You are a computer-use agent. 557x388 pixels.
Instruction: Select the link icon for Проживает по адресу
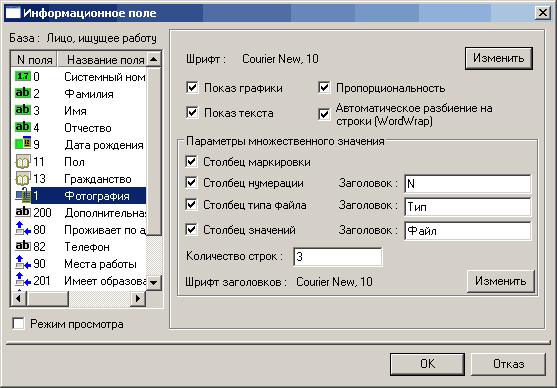pos(23,229)
